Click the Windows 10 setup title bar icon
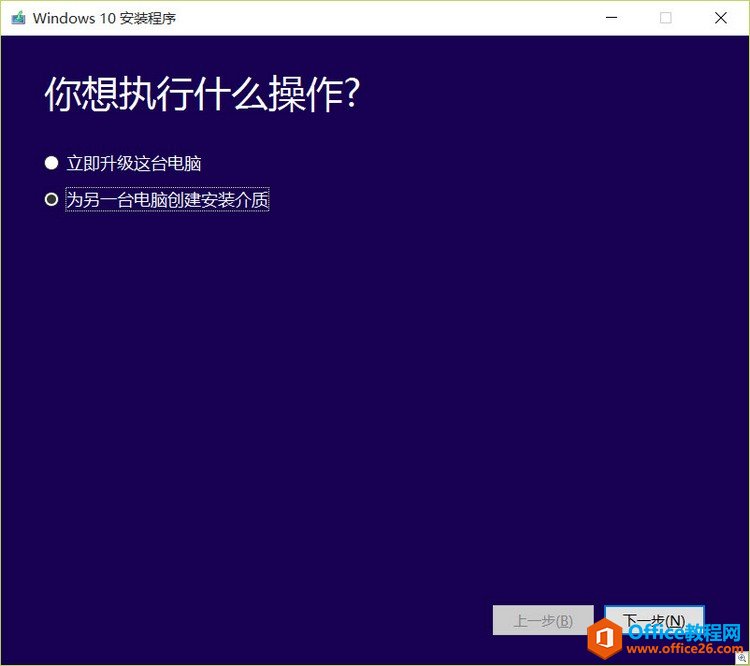Viewport: 750px width, 666px height. coord(18,18)
